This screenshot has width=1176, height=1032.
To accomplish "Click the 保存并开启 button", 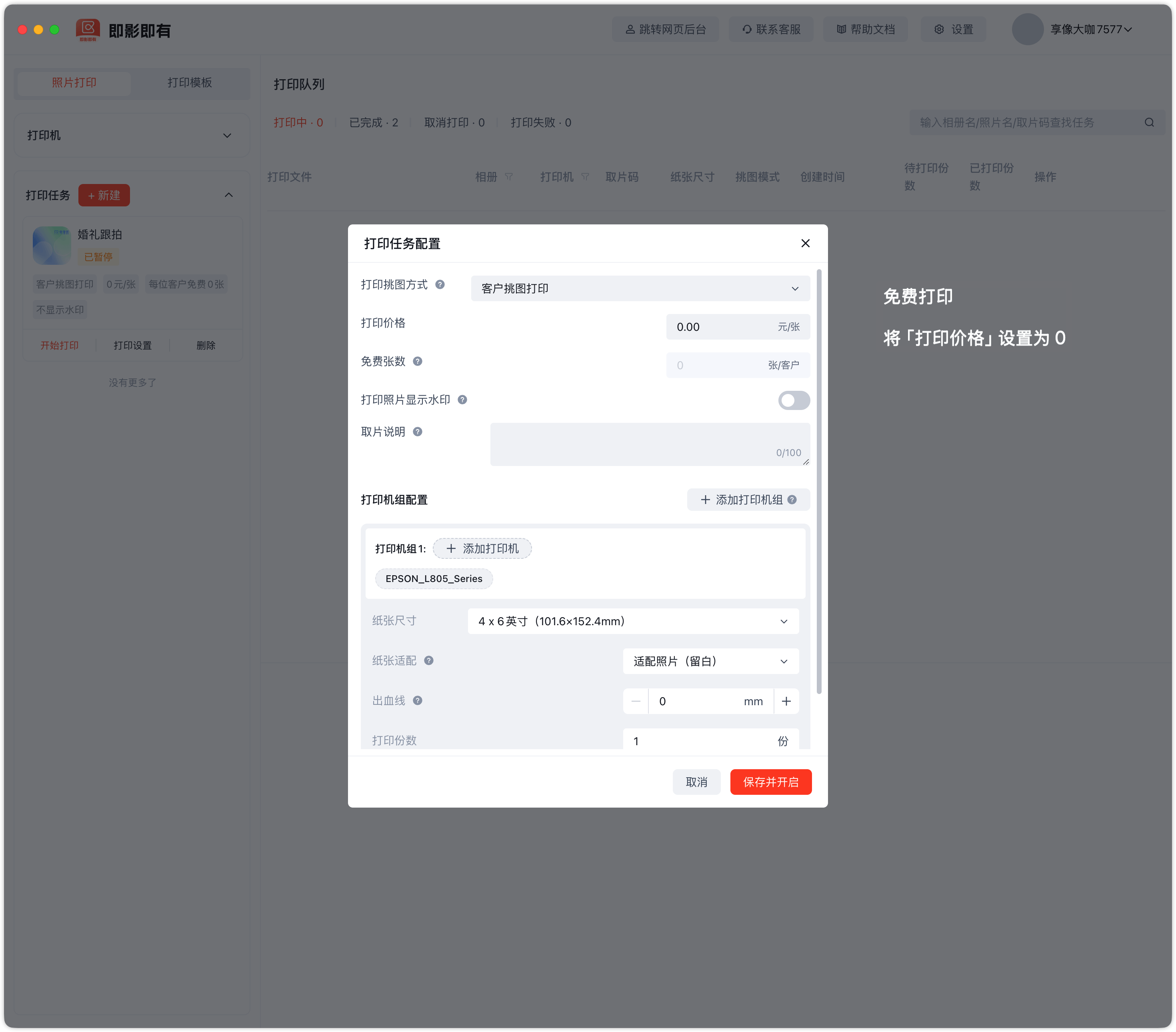I will [x=770, y=782].
